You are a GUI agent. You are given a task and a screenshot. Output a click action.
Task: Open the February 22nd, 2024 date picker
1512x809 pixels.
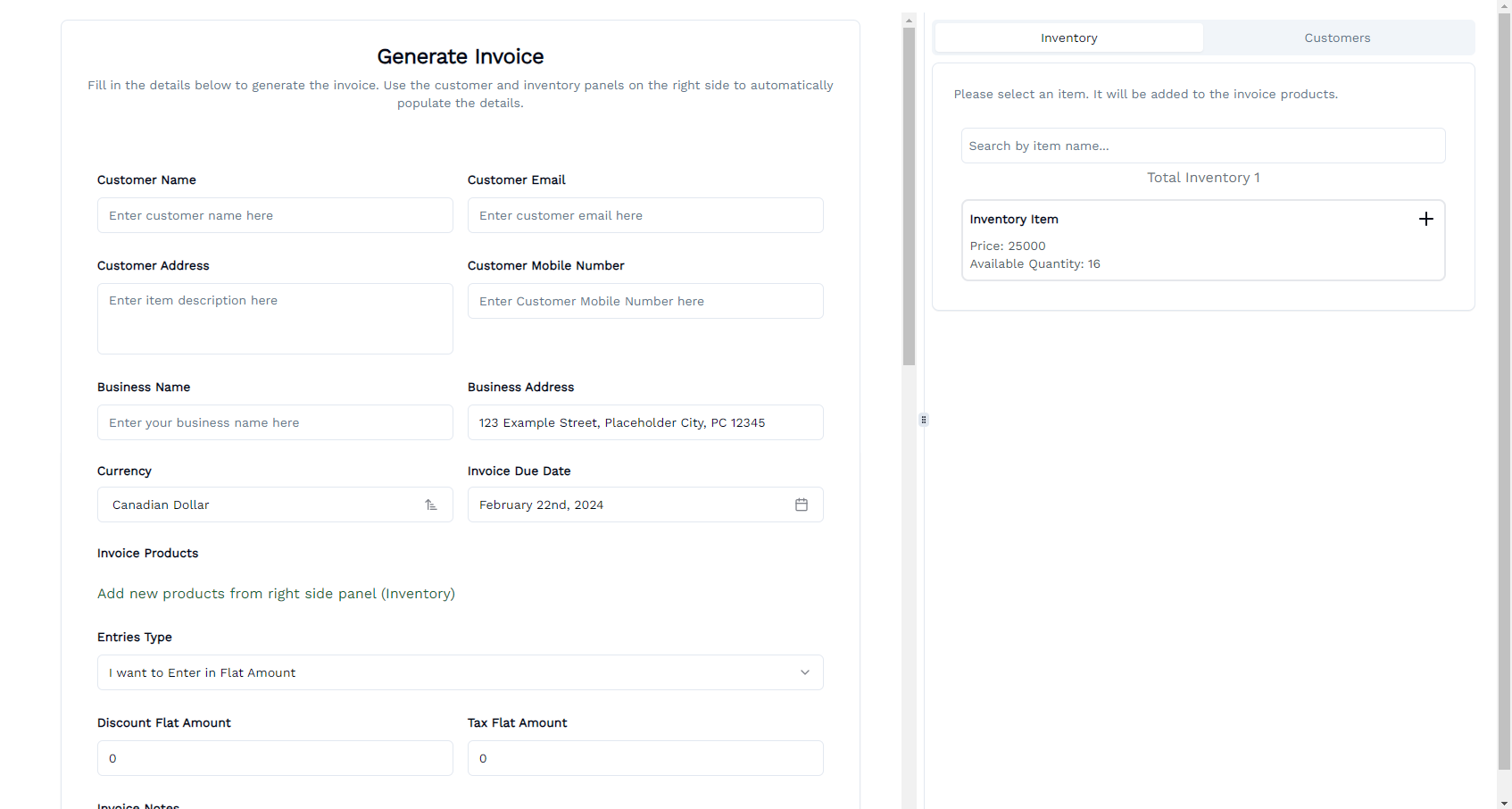[625, 505]
